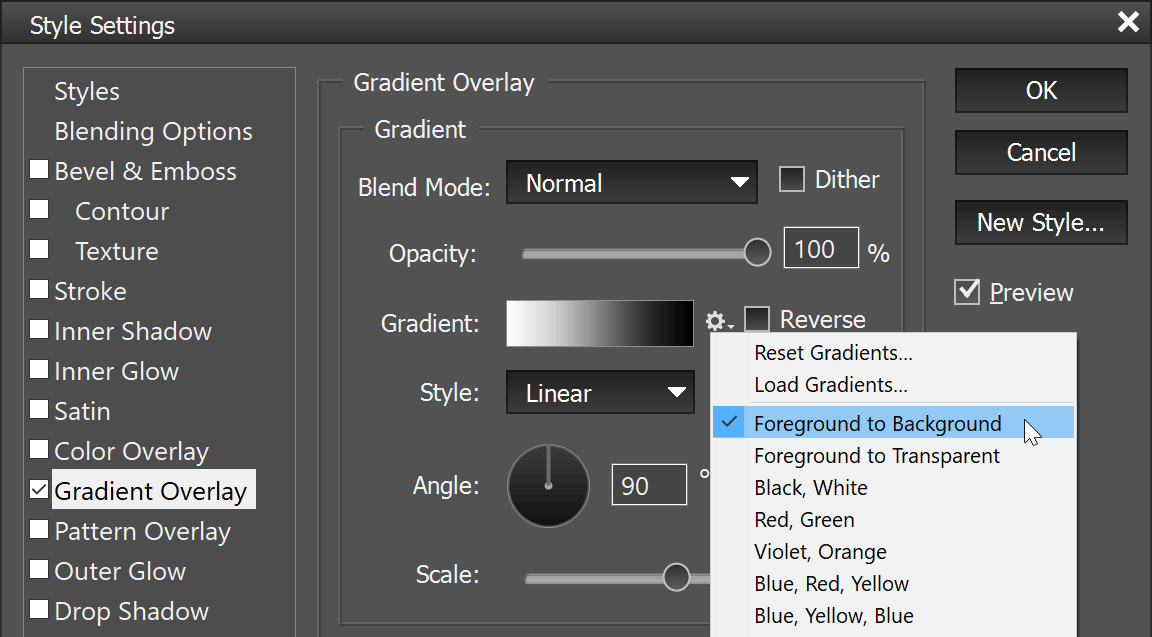Click the New Style... button

click(1040, 222)
